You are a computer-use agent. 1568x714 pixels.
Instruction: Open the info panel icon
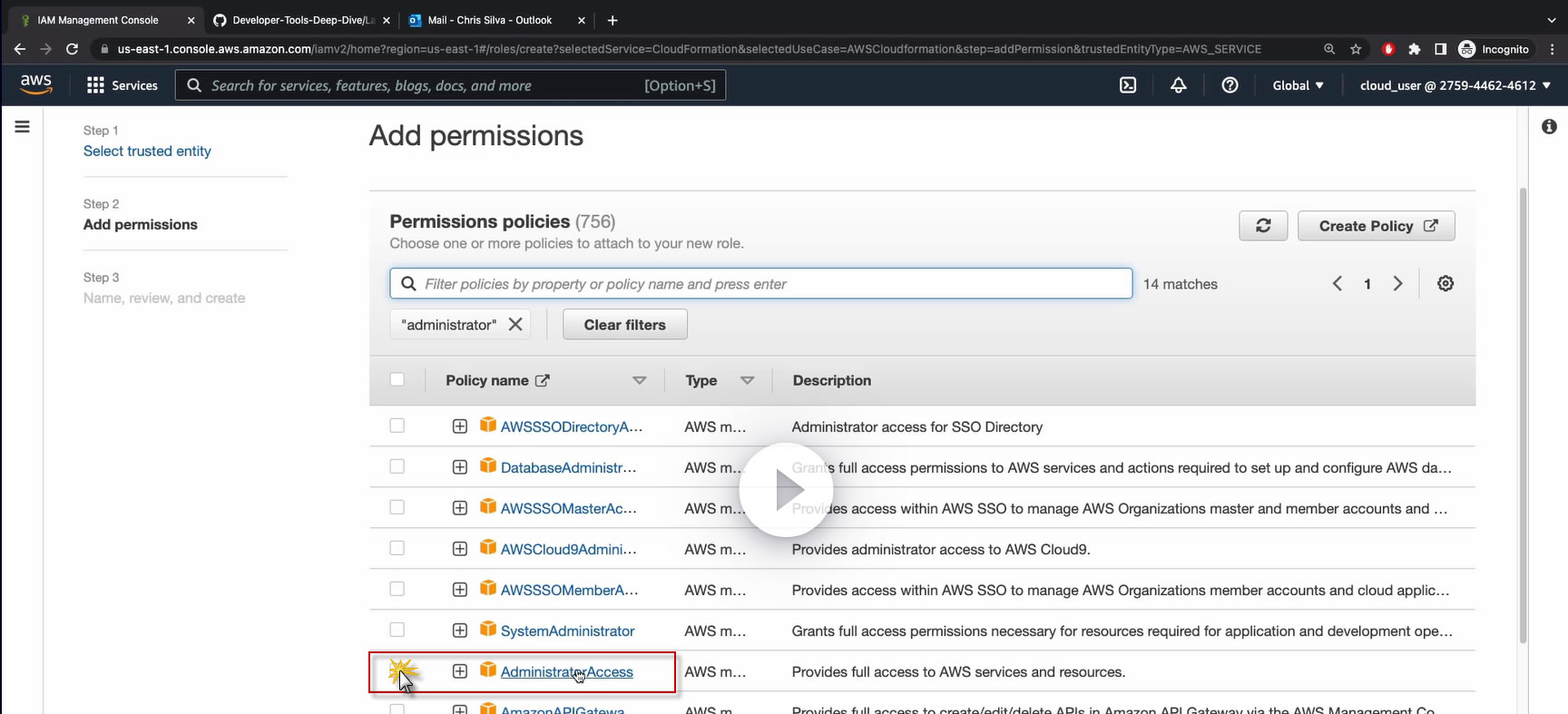point(1549,127)
